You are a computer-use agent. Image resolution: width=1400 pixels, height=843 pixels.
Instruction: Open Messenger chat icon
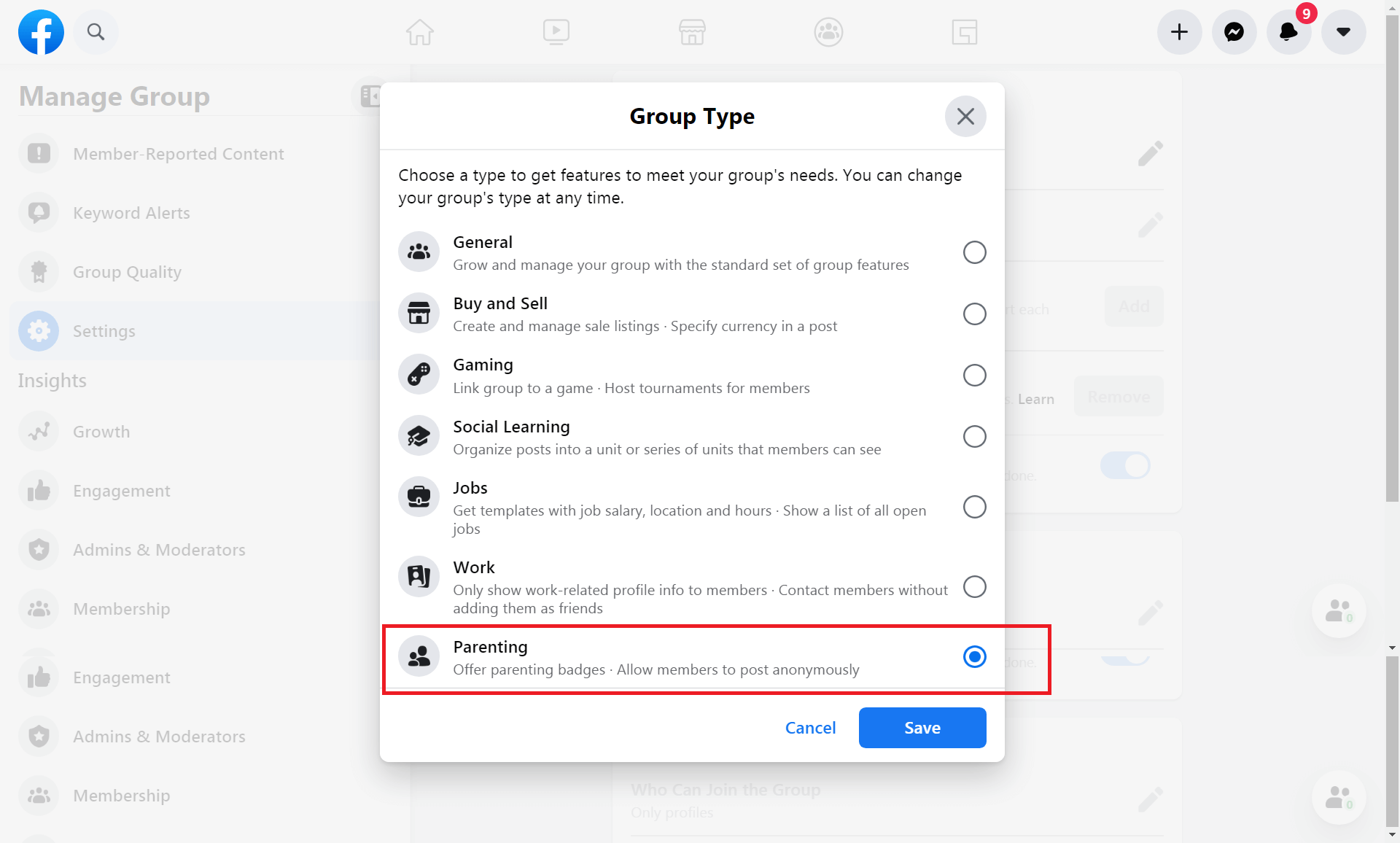(x=1234, y=31)
